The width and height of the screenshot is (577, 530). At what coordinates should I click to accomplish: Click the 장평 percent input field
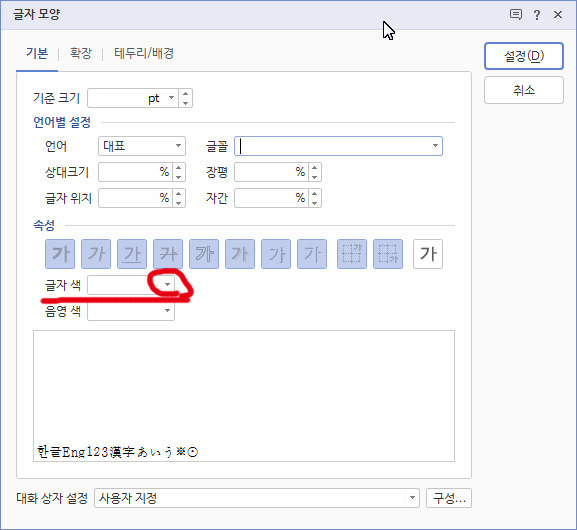[271, 172]
